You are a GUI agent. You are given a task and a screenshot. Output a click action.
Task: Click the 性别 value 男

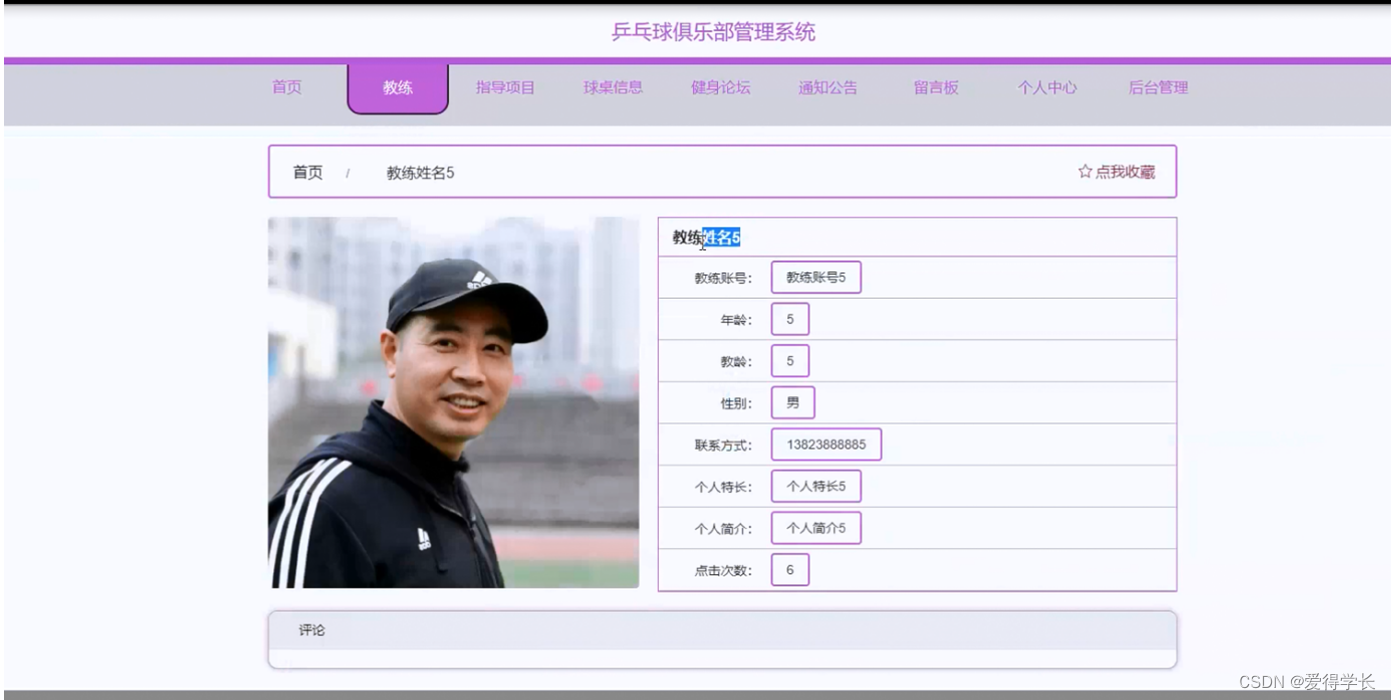793,403
